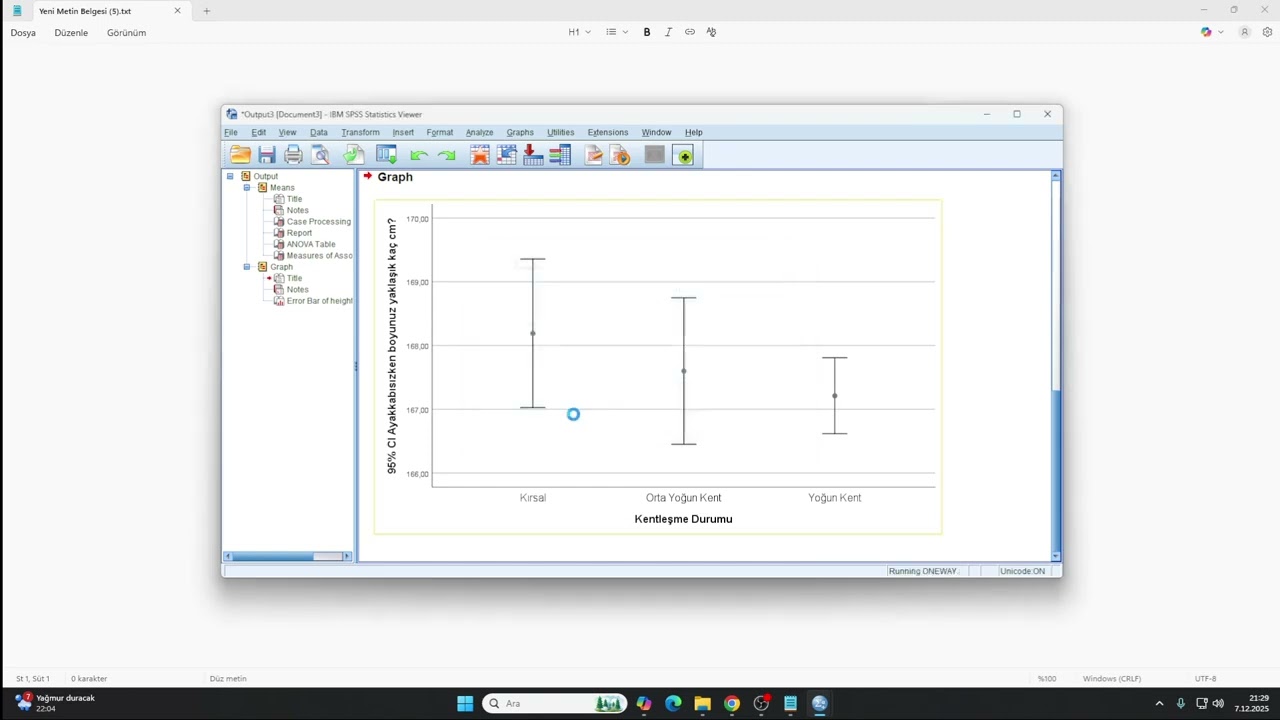
Task: Select the Report item under Means
Action: click(293, 233)
